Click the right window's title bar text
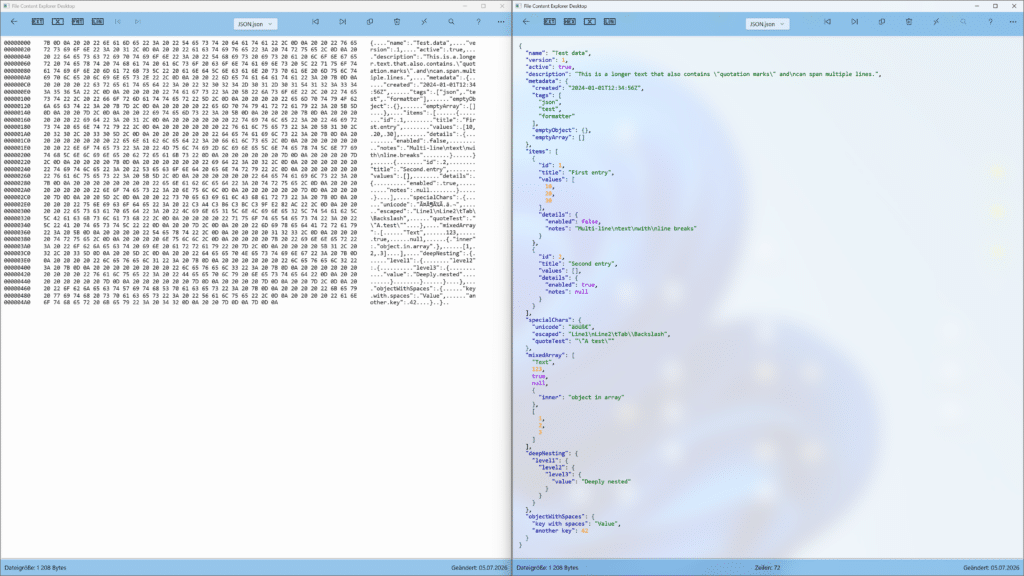 tap(555, 6)
